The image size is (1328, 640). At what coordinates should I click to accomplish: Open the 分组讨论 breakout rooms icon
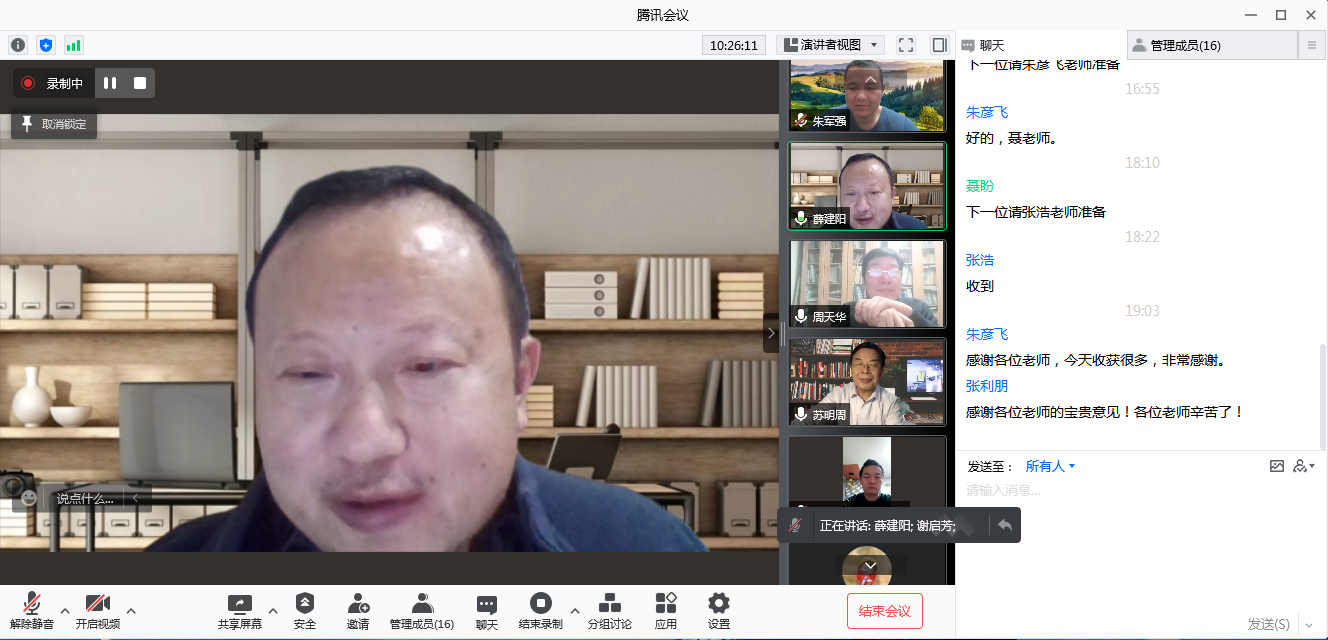click(609, 610)
